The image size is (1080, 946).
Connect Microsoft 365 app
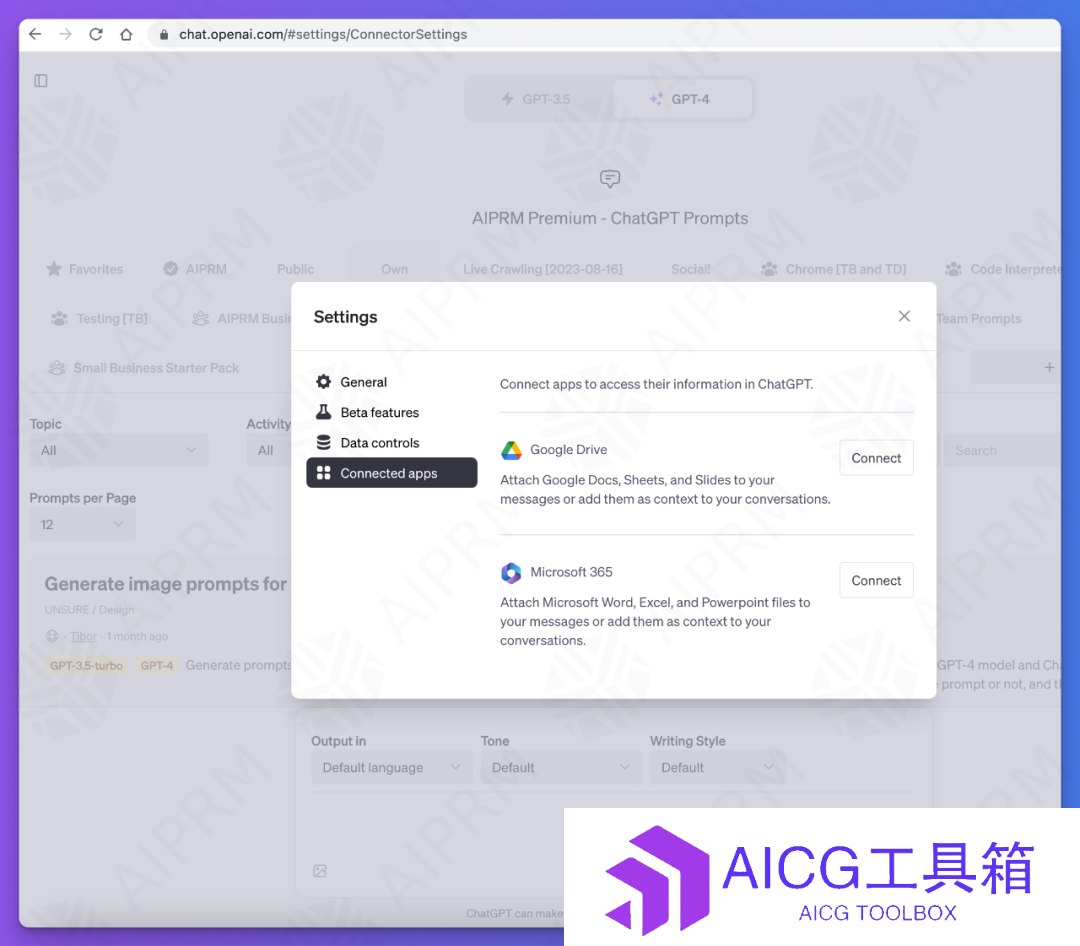click(x=876, y=580)
